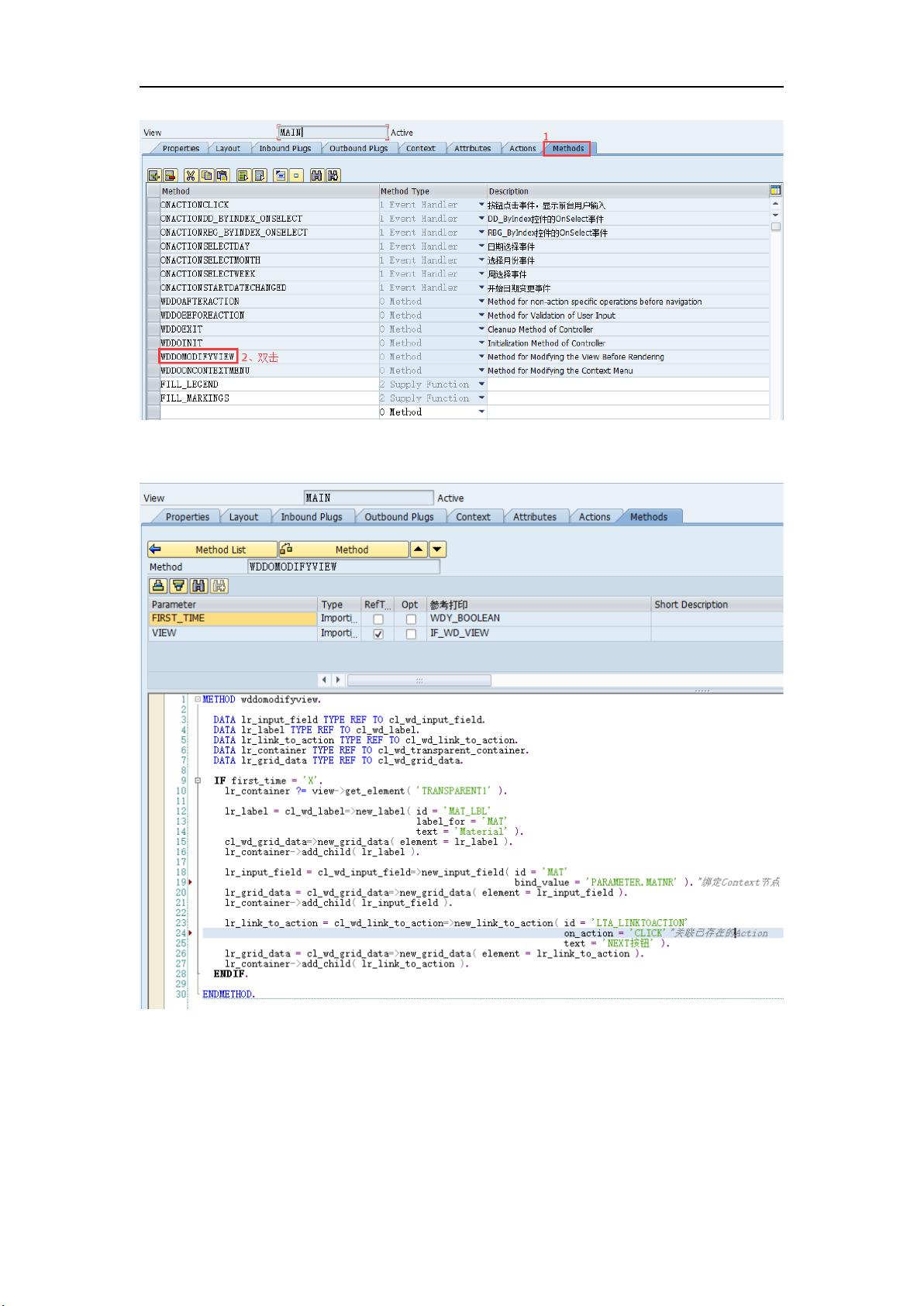Click parameter table horizontal scroll right arrow
This screenshot has height=1306, width=924.
click(x=338, y=680)
